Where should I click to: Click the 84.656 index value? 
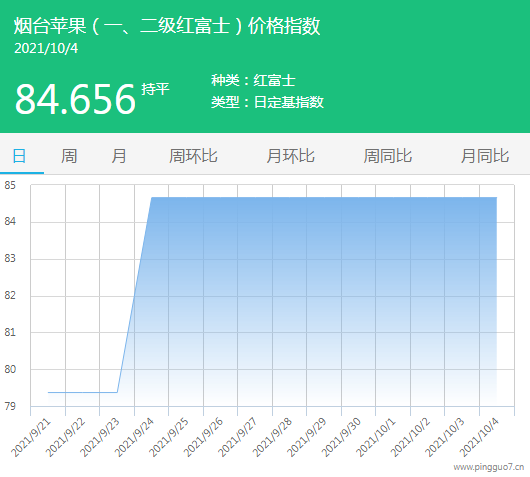coord(75,99)
